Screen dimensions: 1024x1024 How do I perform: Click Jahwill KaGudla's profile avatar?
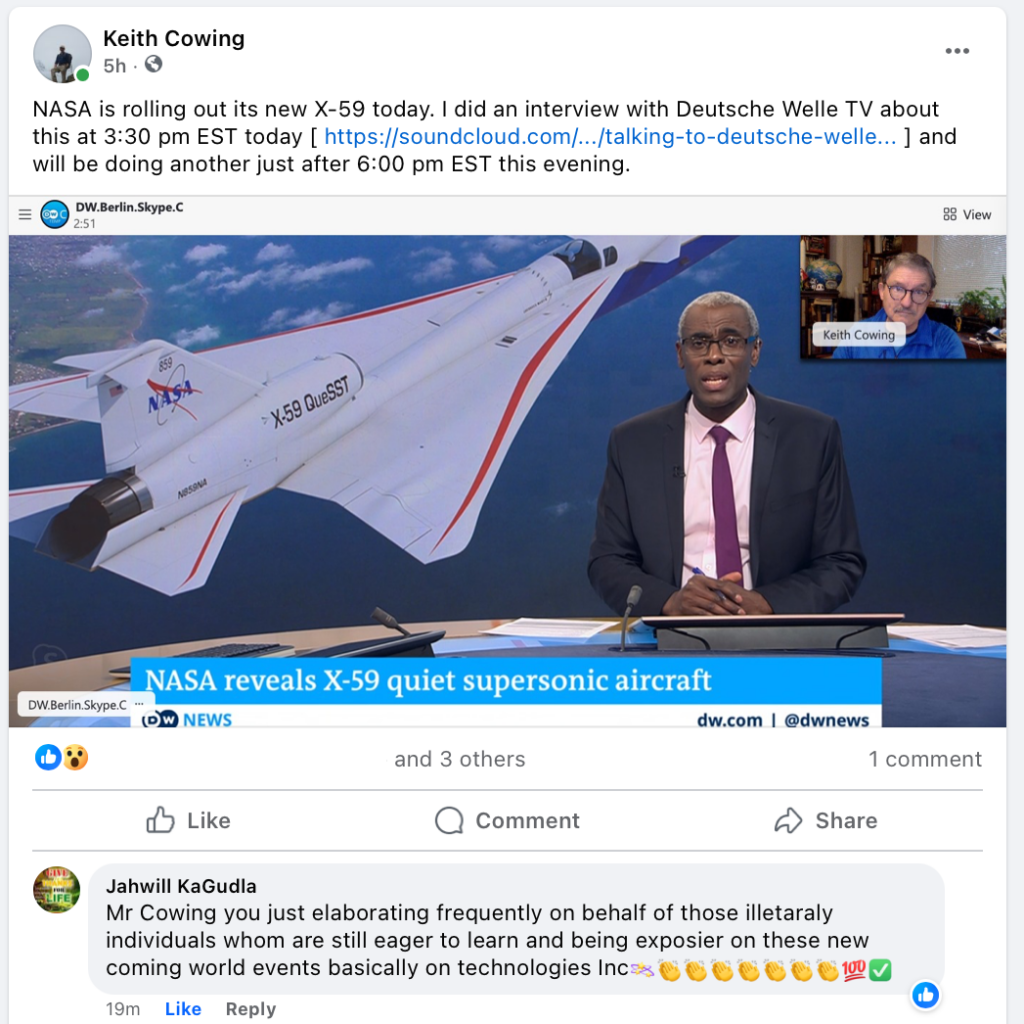57,889
